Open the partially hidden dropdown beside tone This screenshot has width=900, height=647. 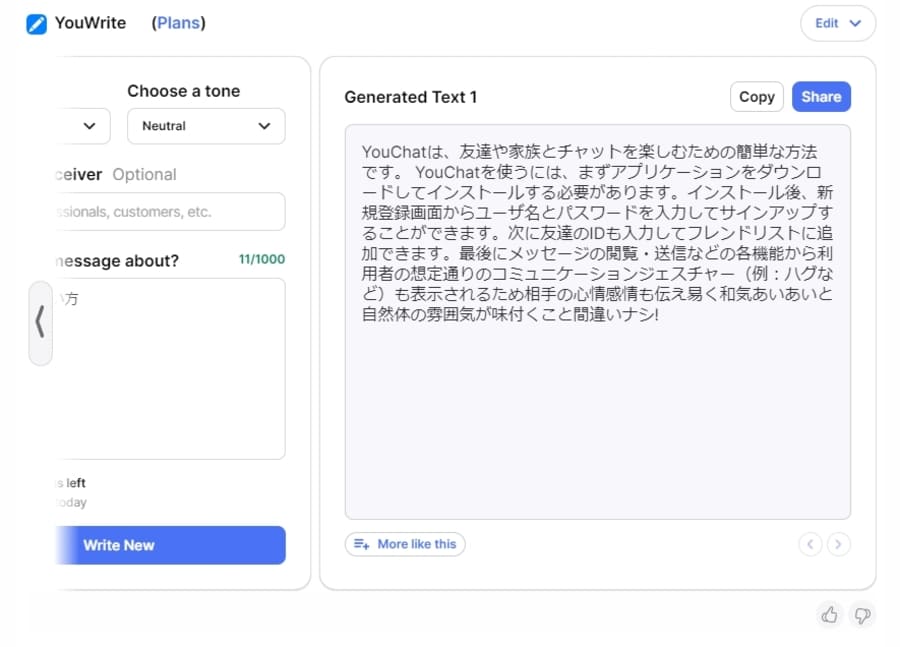pyautogui.click(x=84, y=126)
